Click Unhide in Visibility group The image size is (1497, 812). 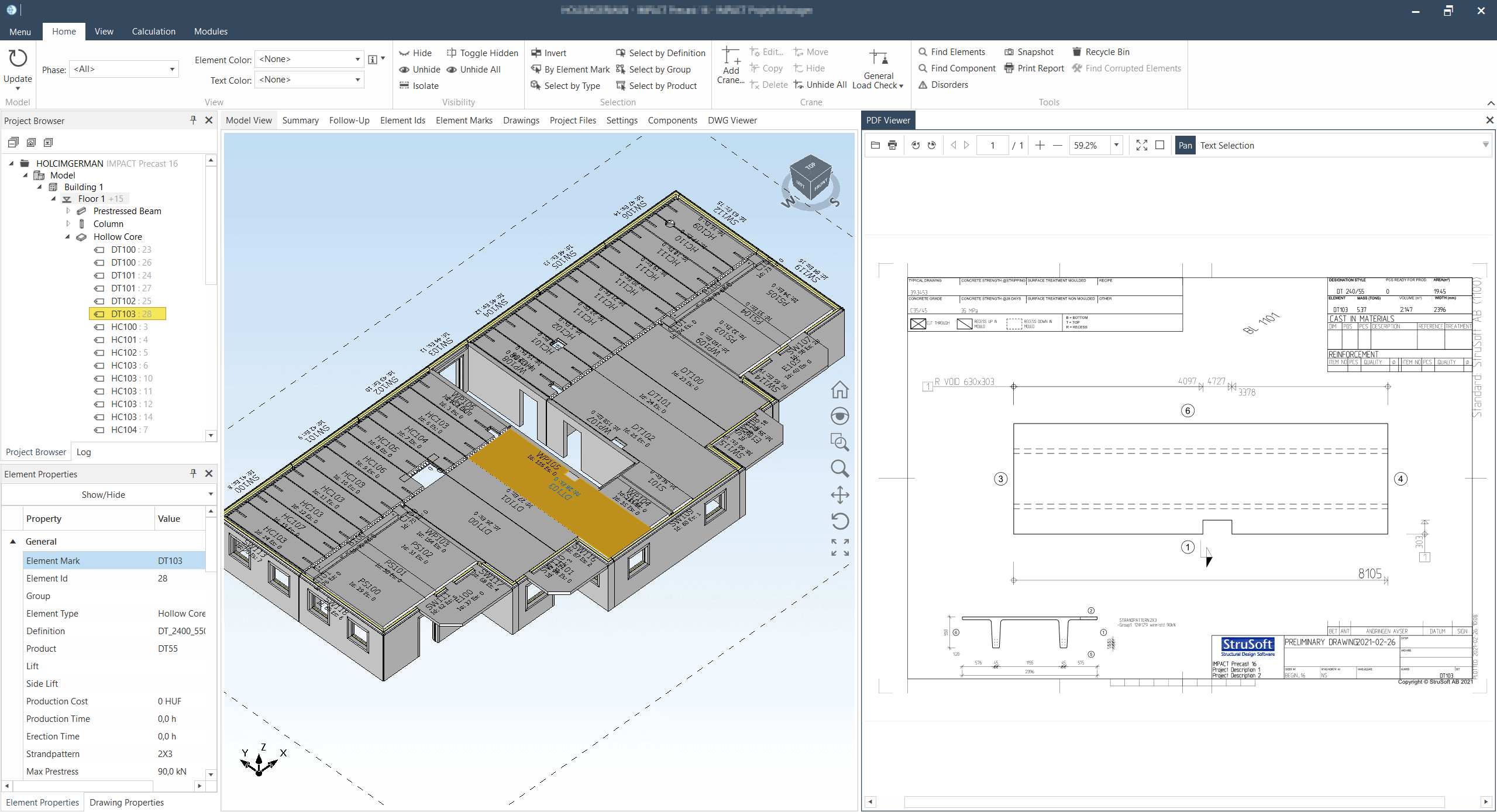[419, 70]
